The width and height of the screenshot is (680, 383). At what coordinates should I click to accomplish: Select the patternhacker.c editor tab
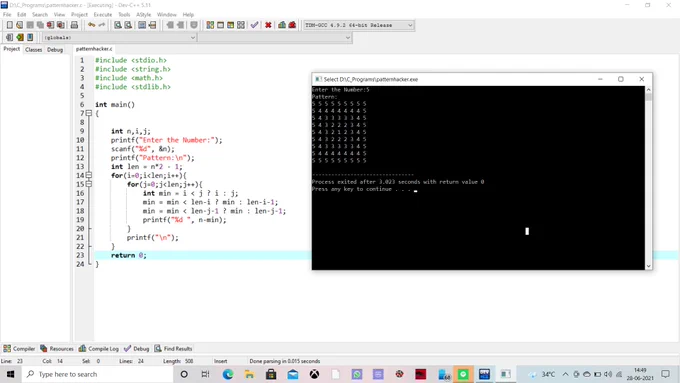coord(94,49)
